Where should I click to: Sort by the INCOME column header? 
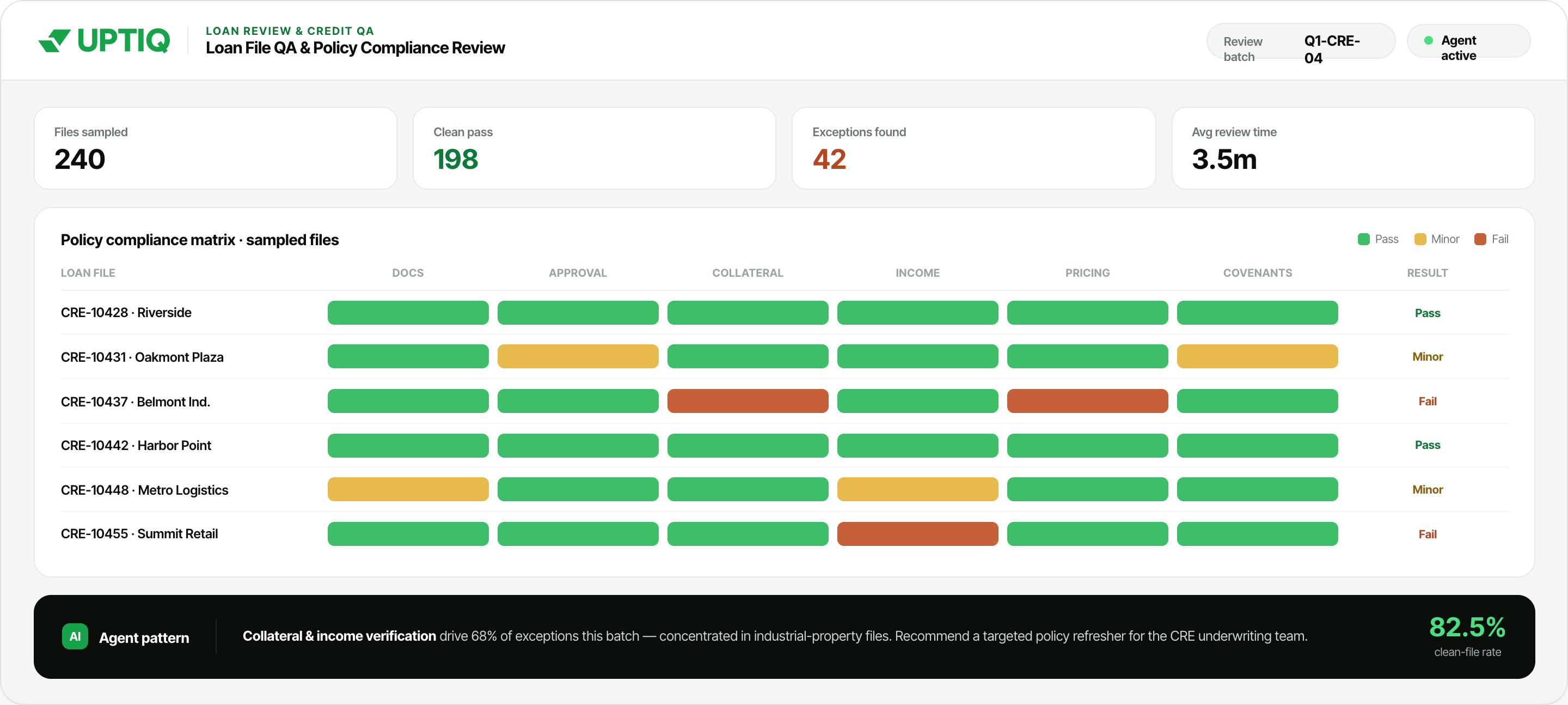917,273
